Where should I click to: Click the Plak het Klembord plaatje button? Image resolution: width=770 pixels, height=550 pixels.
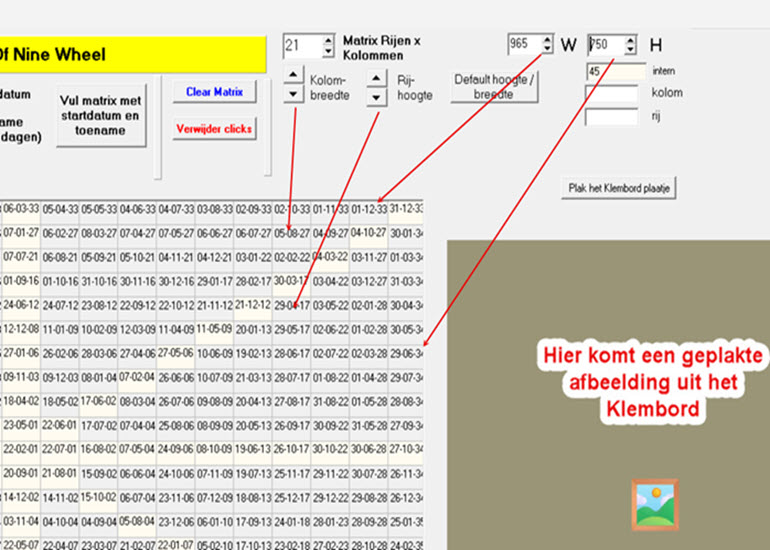coord(617,188)
